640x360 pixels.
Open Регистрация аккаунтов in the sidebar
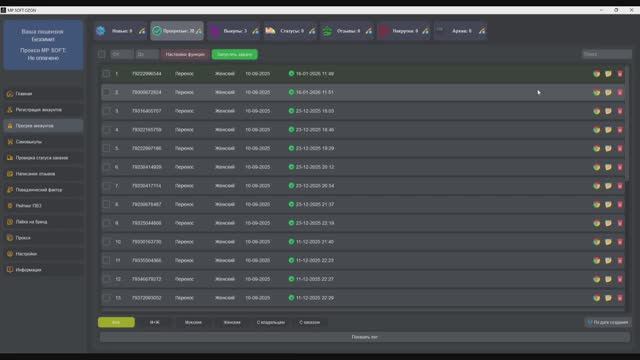point(44,110)
